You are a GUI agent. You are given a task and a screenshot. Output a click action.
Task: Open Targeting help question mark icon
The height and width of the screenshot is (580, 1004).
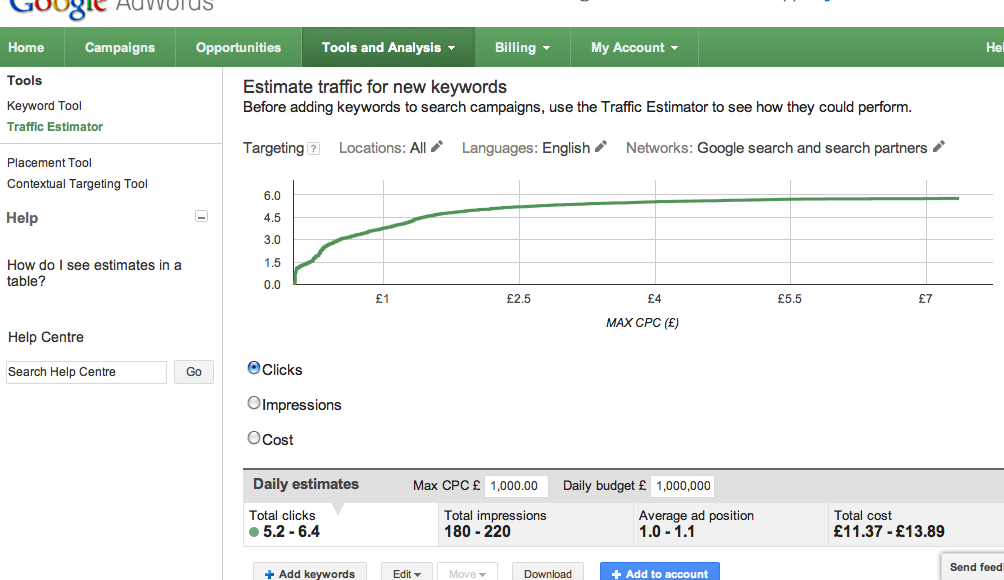(x=313, y=149)
